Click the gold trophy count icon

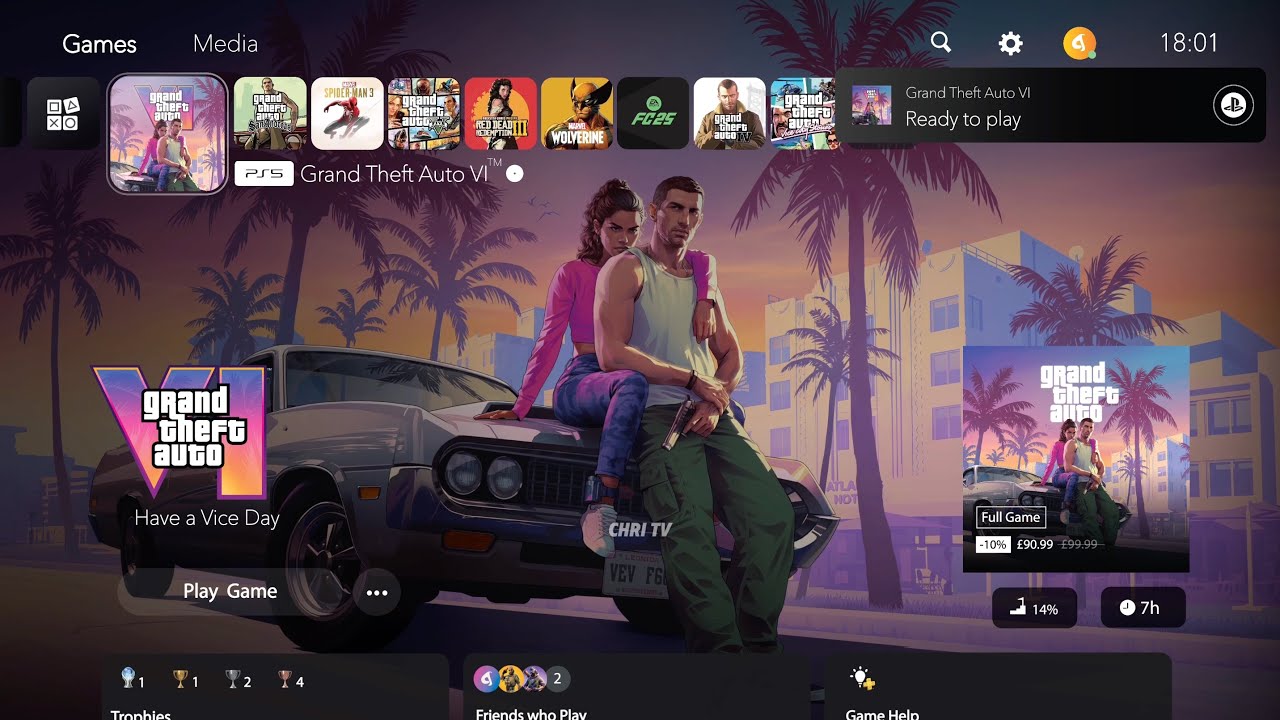pos(180,679)
